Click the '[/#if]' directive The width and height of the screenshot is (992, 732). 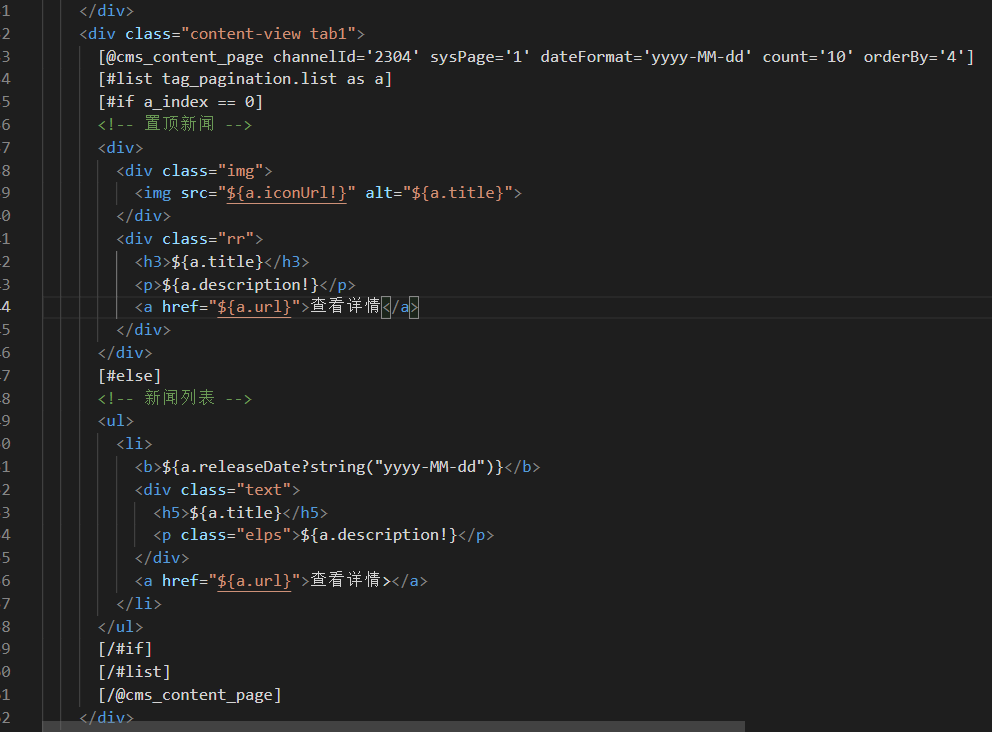(x=125, y=649)
